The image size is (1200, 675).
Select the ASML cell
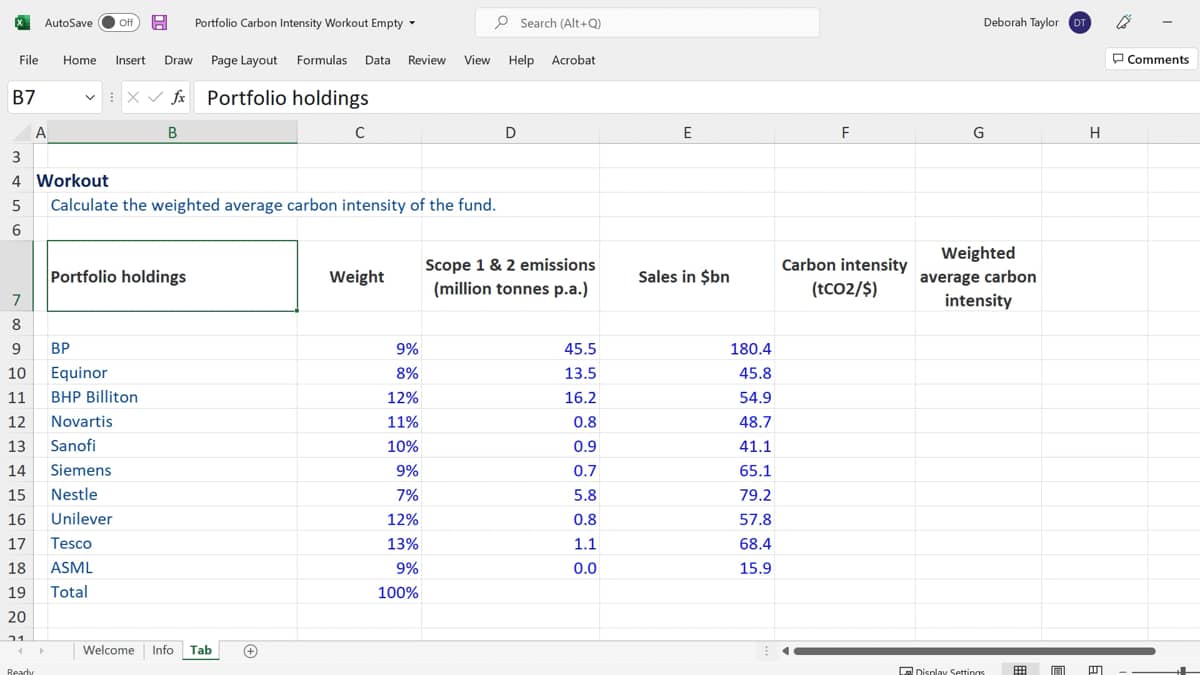[172, 568]
